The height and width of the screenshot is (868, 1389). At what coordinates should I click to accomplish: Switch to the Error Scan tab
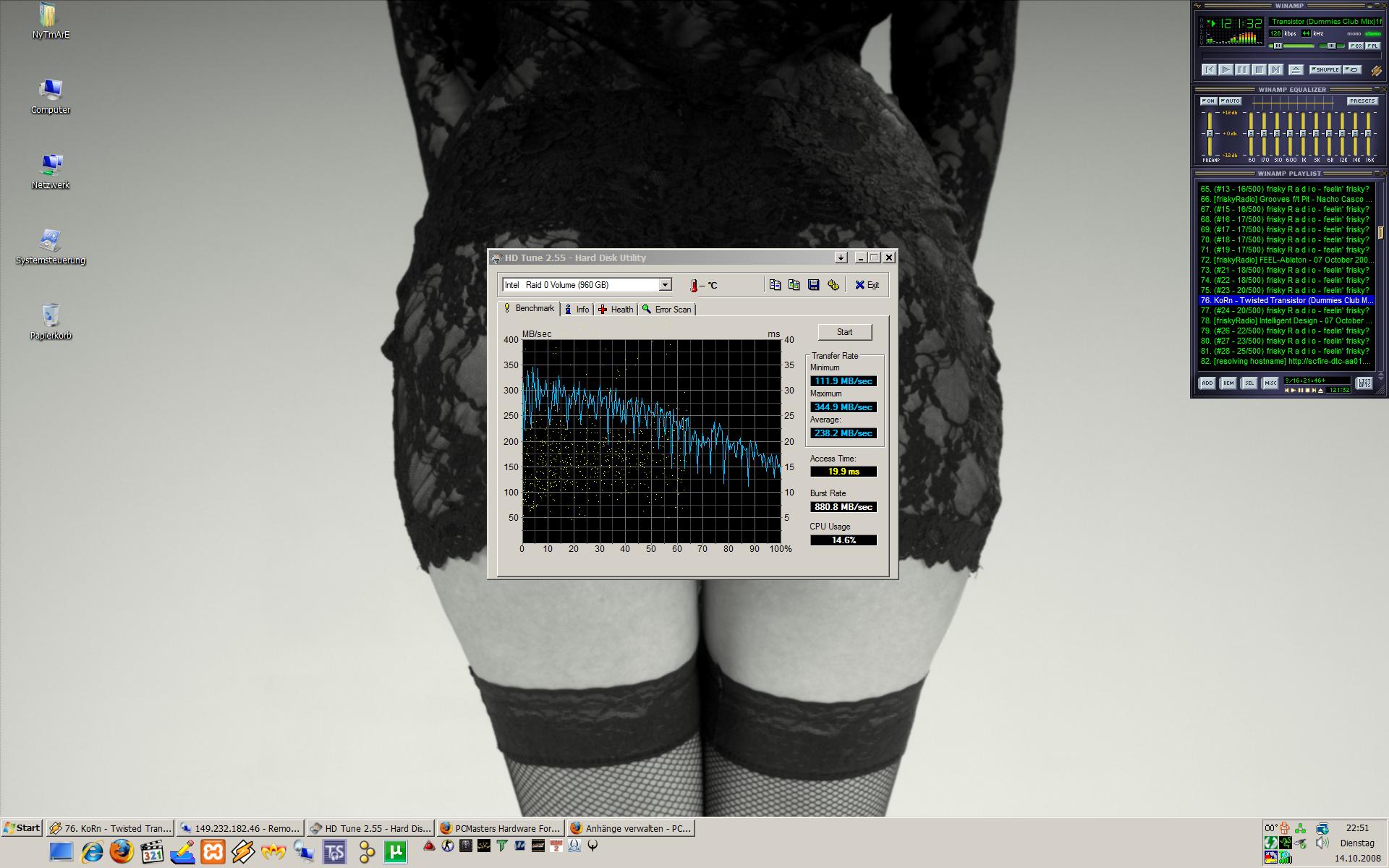(666, 310)
